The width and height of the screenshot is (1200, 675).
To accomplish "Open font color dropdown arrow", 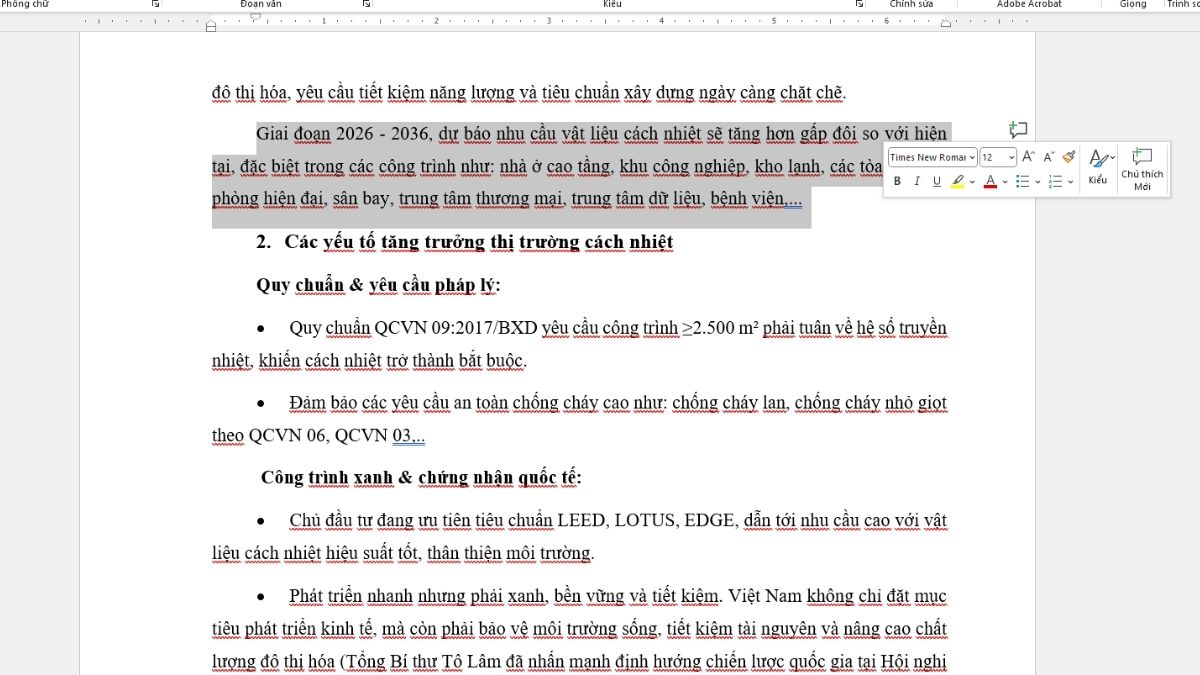I will coord(1004,182).
